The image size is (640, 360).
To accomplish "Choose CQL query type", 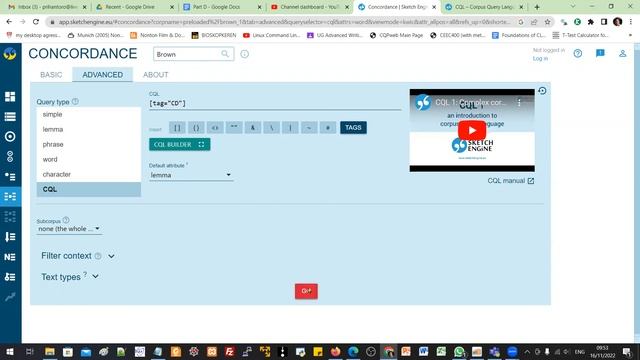I will click(x=89, y=189).
